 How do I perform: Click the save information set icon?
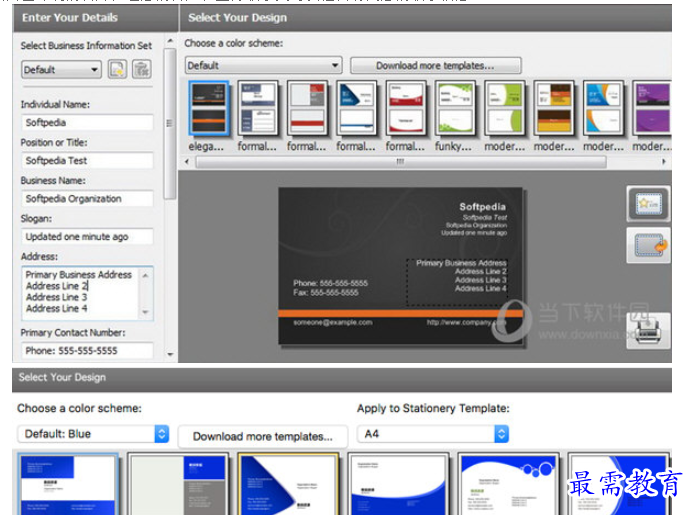(117, 69)
